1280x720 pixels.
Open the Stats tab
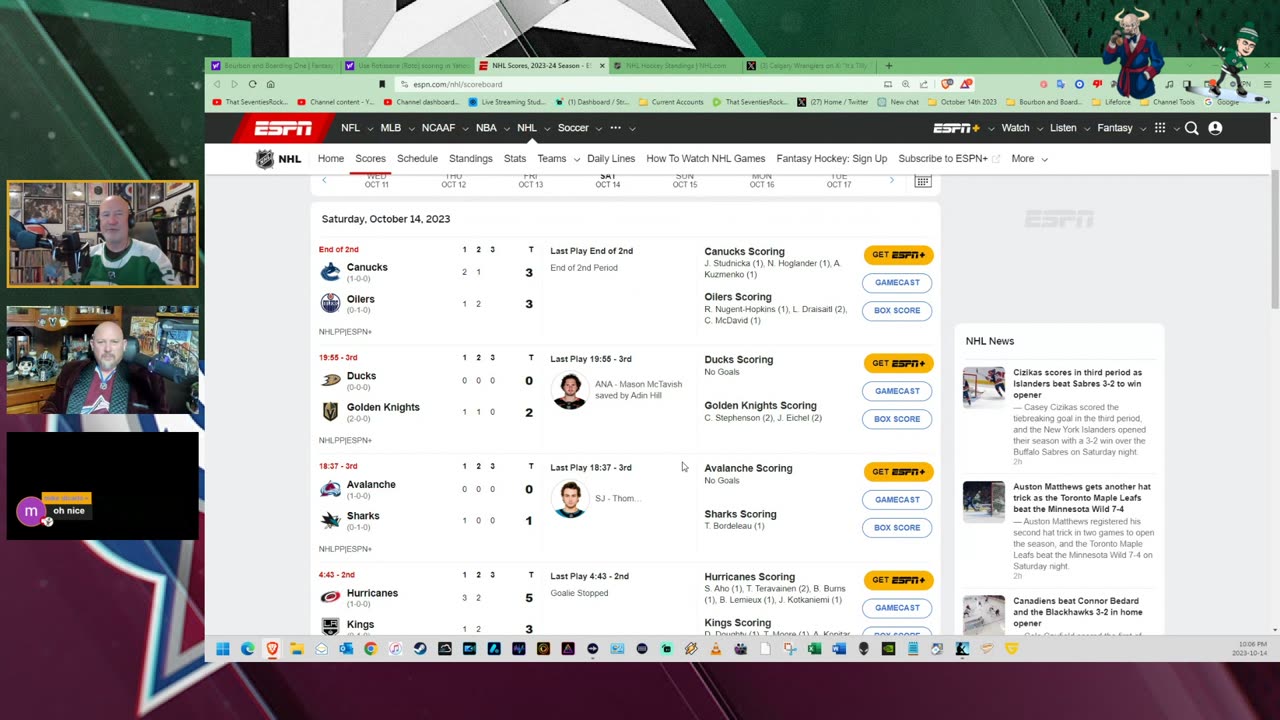pos(515,159)
